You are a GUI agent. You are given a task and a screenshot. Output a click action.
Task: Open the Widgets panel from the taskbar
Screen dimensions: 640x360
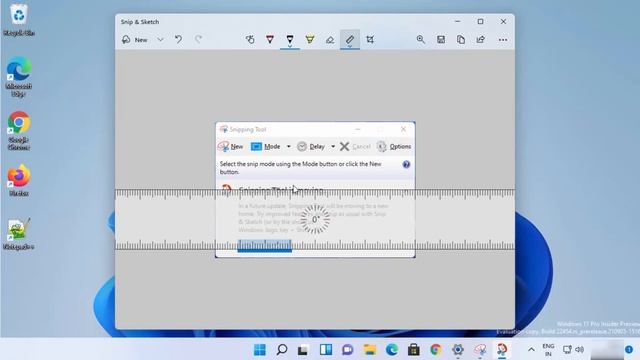[326, 349]
